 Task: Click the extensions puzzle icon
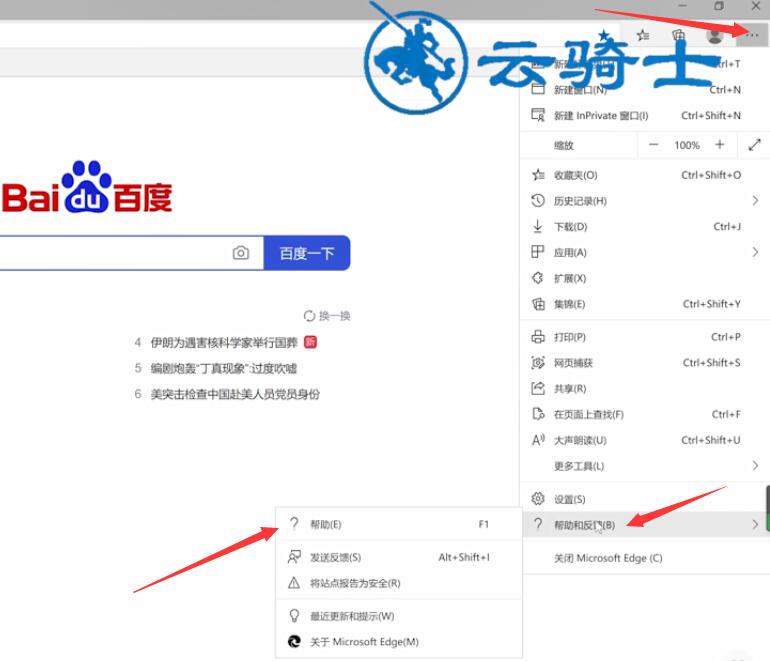[x=538, y=278]
